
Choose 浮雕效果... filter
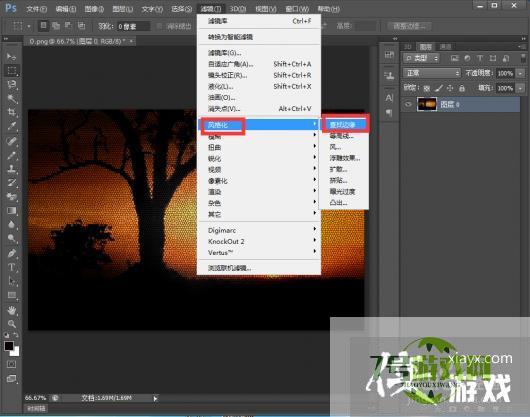(x=344, y=158)
